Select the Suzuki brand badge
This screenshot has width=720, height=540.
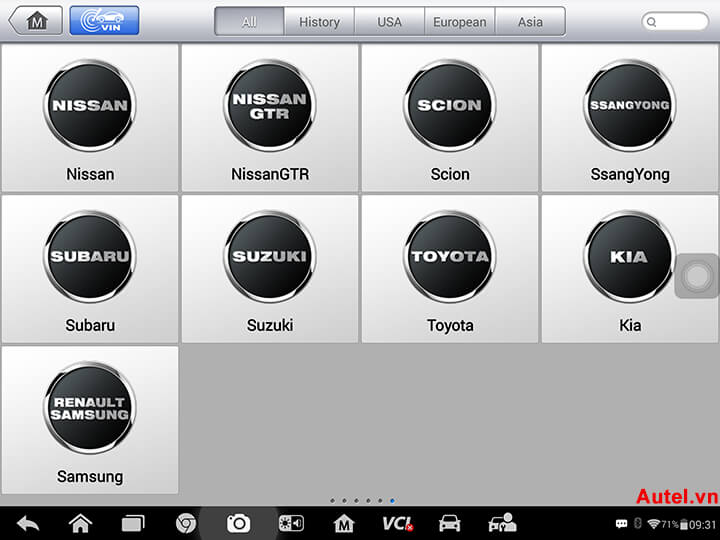coord(270,257)
